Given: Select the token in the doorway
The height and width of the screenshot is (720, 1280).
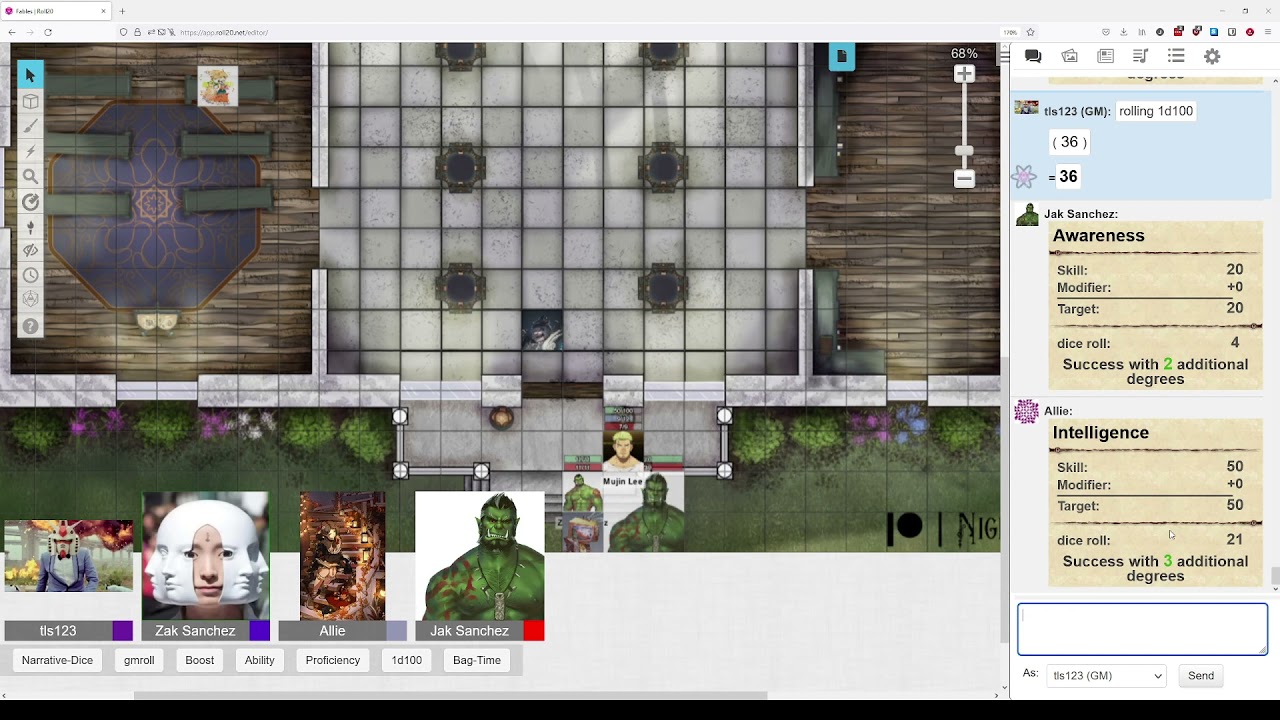Looking at the screenshot, I should tap(542, 331).
